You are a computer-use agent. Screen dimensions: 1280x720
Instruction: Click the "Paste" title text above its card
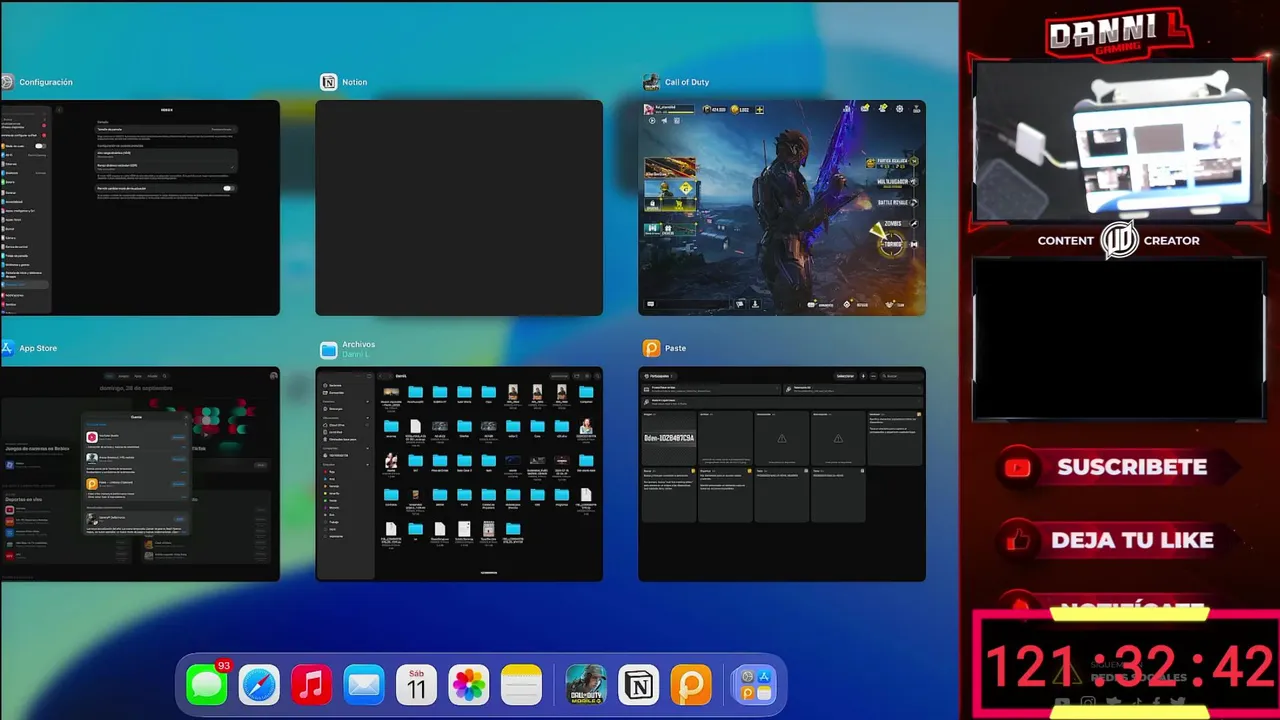coord(676,348)
